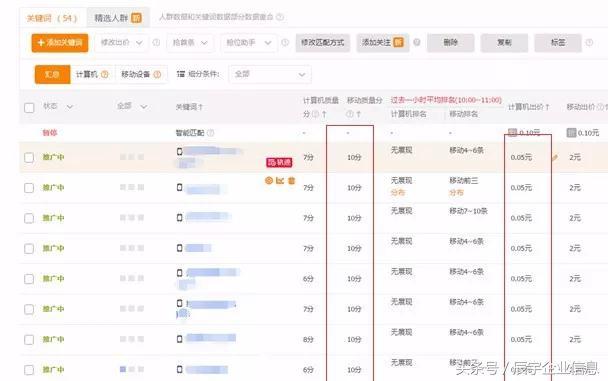Screen dimensions: 608x381
Task: Click the 移动7~10条 ranking cell
Action: [x=468, y=211]
